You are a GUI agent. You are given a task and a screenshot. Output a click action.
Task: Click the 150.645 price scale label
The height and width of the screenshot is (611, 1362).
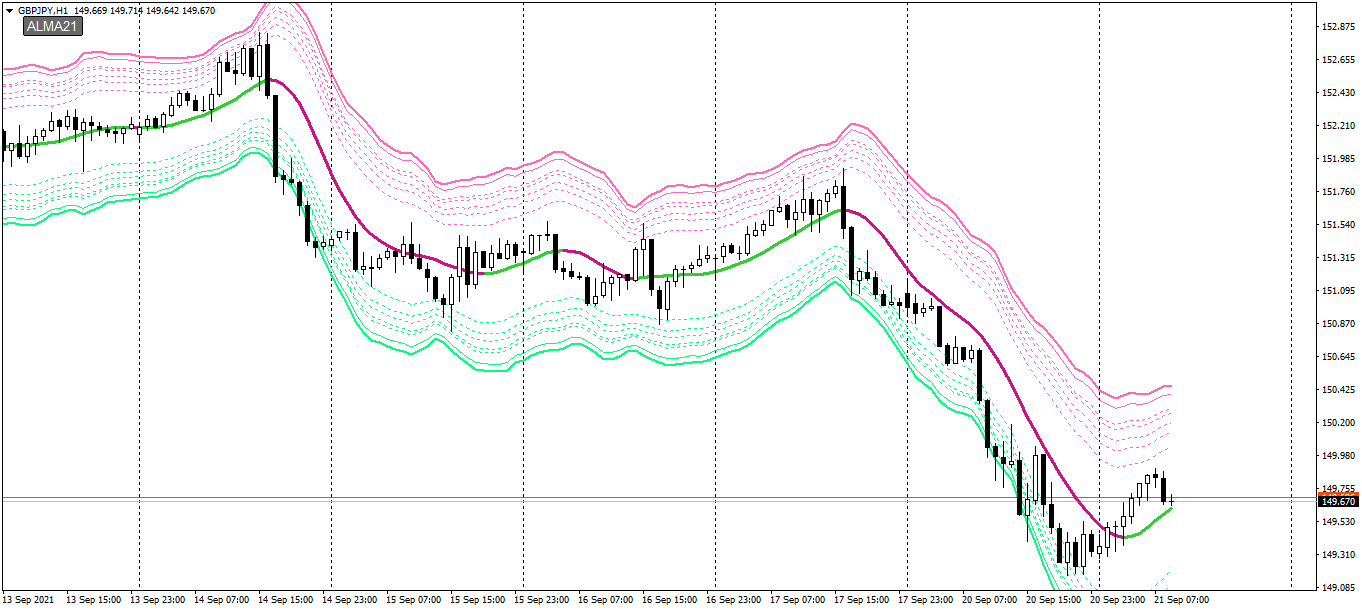[x=1338, y=356]
